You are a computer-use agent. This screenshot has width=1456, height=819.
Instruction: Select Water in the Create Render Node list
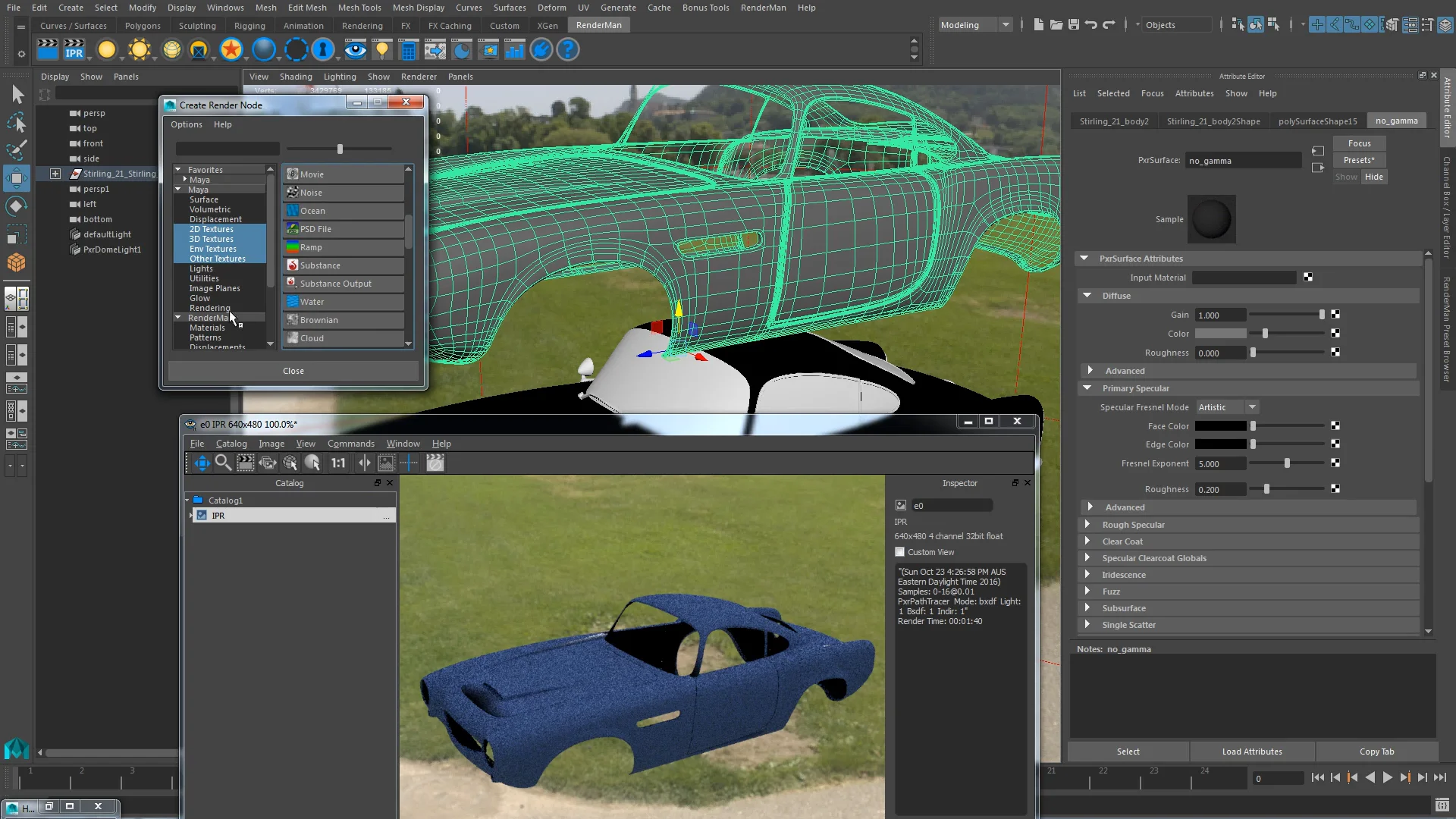pyautogui.click(x=311, y=301)
